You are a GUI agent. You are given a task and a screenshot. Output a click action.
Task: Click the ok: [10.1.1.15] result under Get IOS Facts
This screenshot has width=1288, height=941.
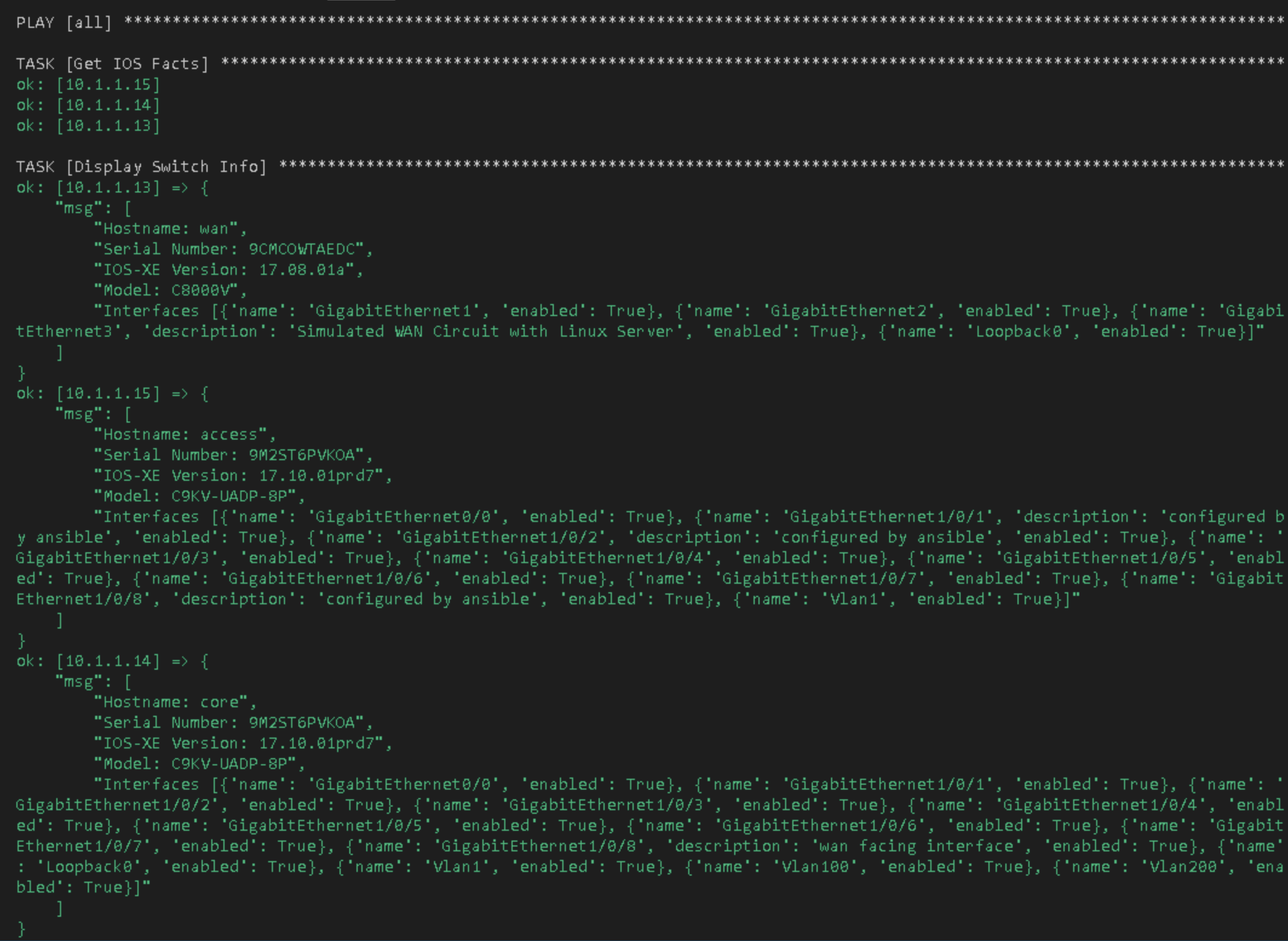tap(88, 84)
